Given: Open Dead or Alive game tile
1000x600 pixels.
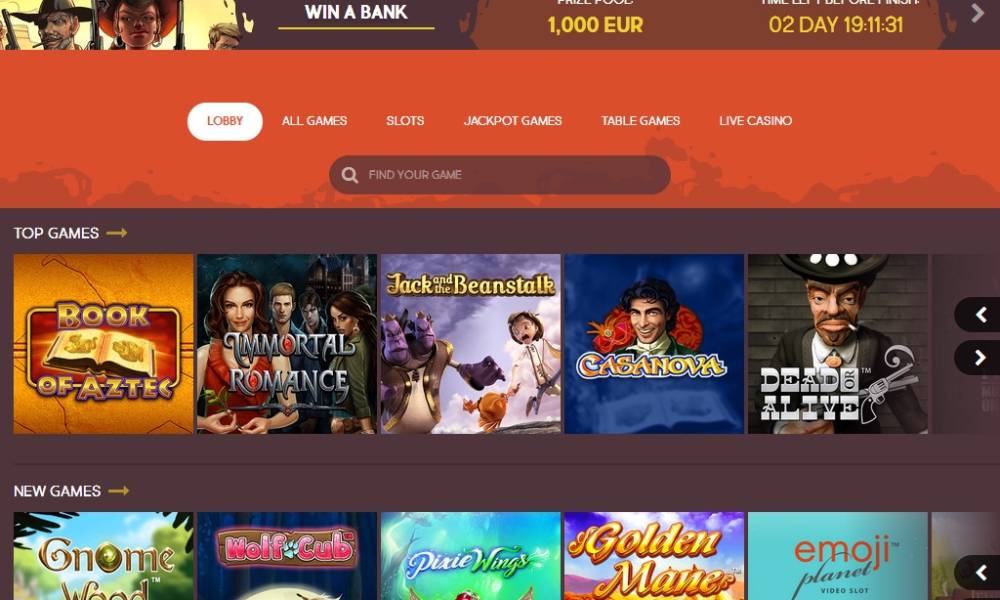Looking at the screenshot, I should (x=838, y=344).
